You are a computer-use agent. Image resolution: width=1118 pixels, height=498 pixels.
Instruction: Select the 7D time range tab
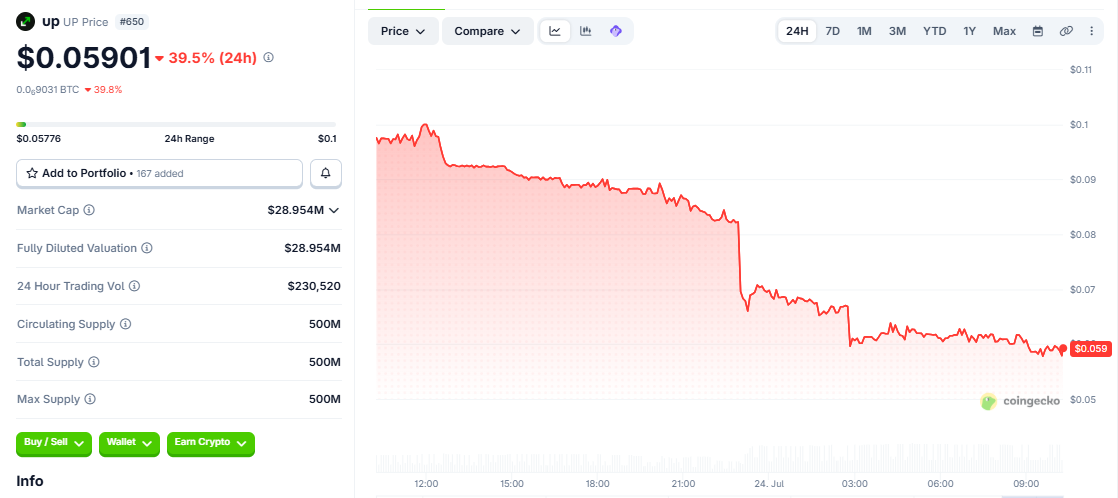tap(833, 31)
